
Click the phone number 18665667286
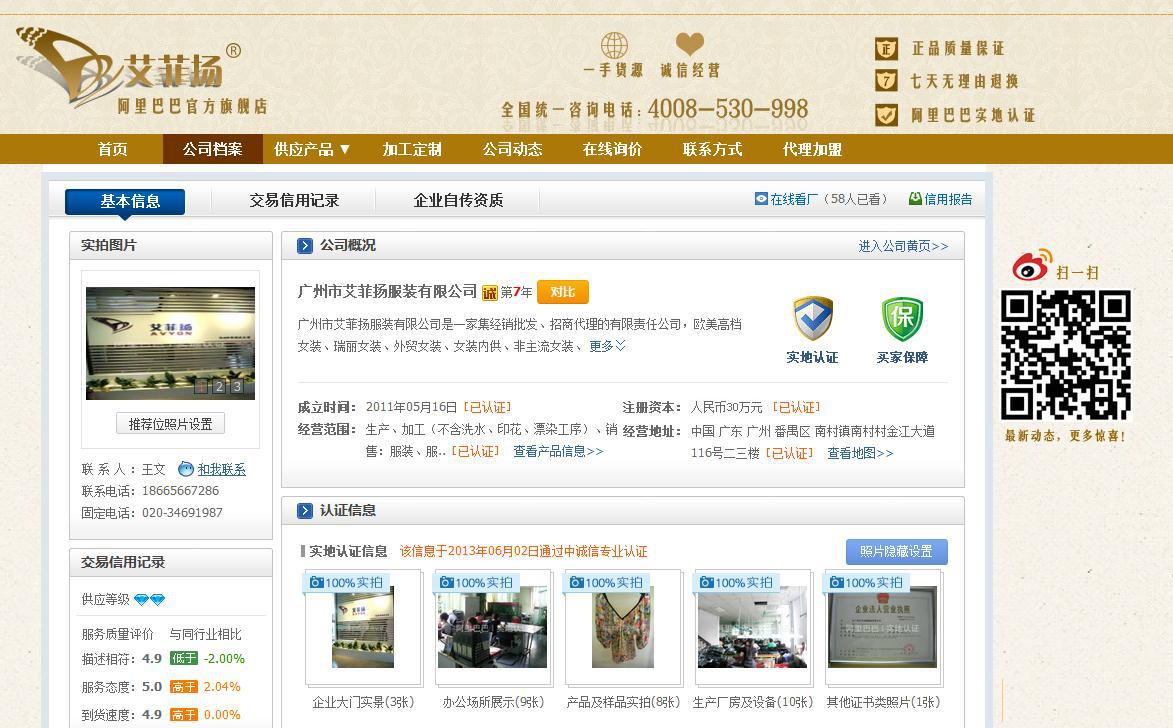pos(180,491)
